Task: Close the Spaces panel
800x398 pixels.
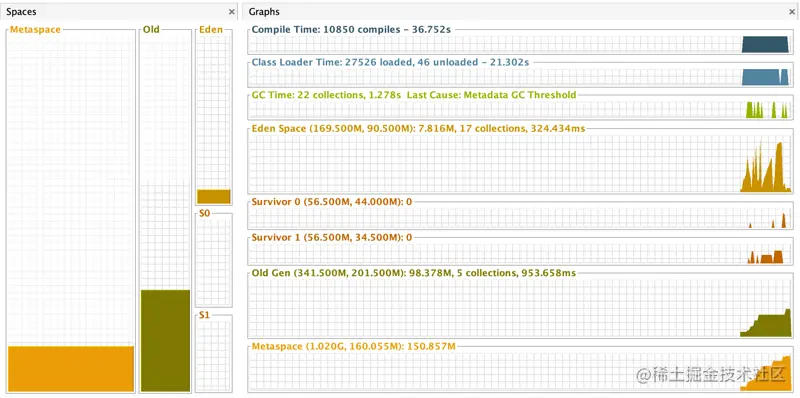Action: click(232, 12)
